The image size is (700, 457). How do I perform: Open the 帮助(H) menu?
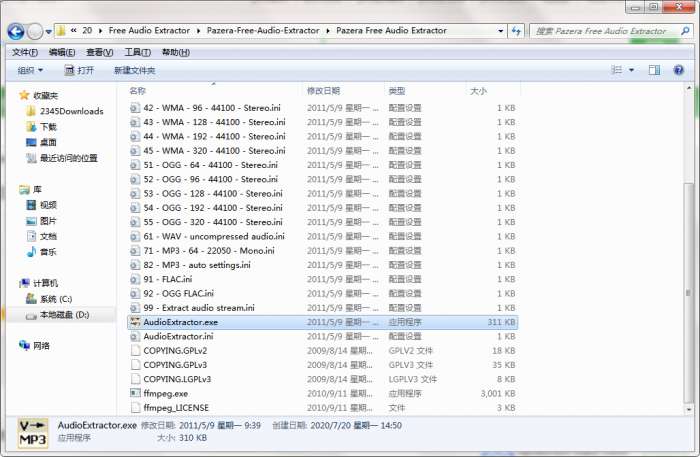(175, 52)
